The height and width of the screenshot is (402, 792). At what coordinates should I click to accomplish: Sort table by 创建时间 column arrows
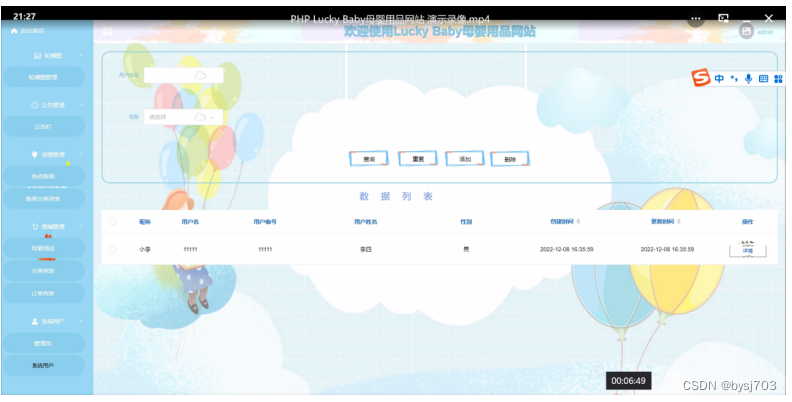[578, 222]
